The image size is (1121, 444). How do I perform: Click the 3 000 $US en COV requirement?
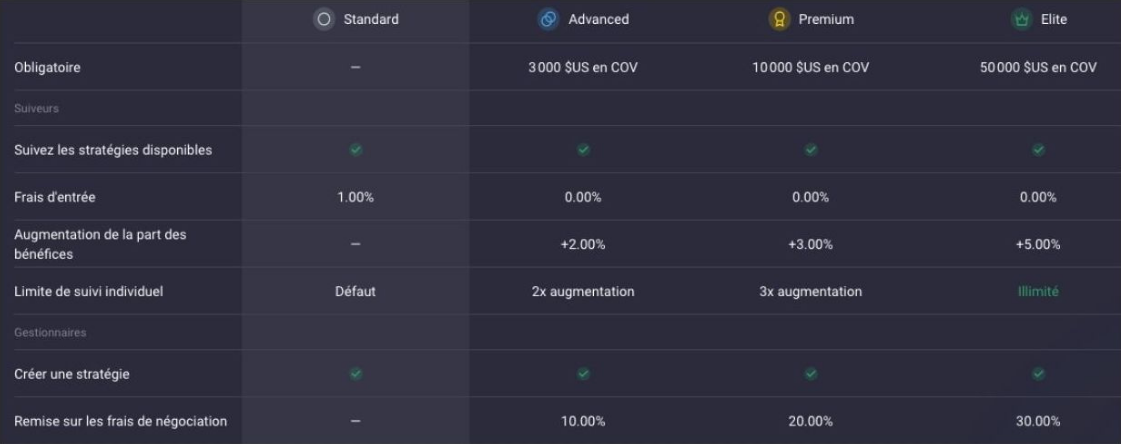583,68
